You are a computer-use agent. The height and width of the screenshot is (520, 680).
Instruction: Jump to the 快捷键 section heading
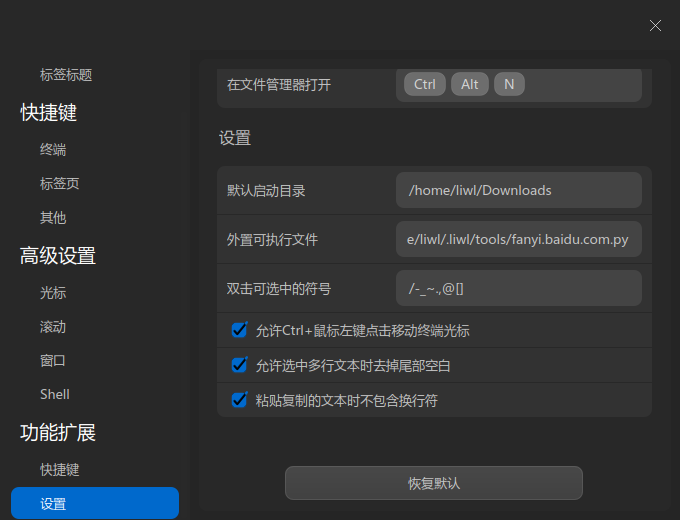click(49, 113)
